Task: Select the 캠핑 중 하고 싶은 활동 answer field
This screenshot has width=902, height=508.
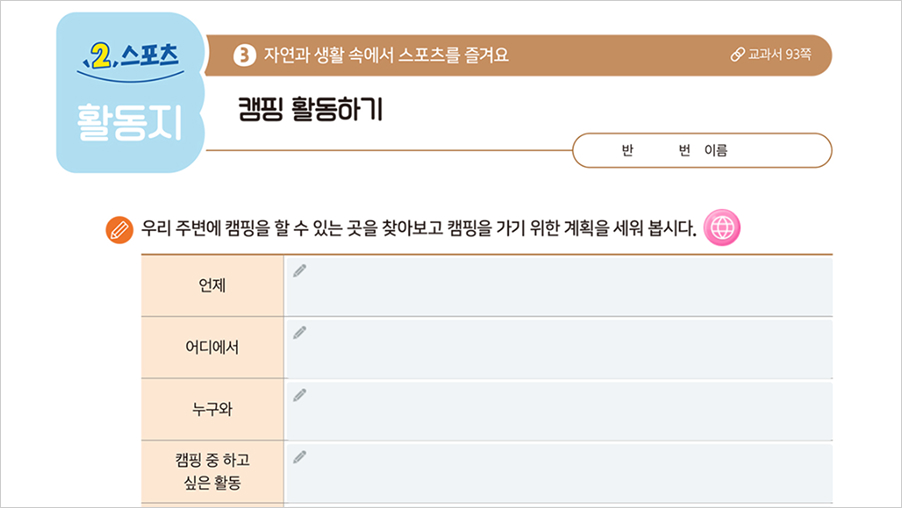Action: 560,471
